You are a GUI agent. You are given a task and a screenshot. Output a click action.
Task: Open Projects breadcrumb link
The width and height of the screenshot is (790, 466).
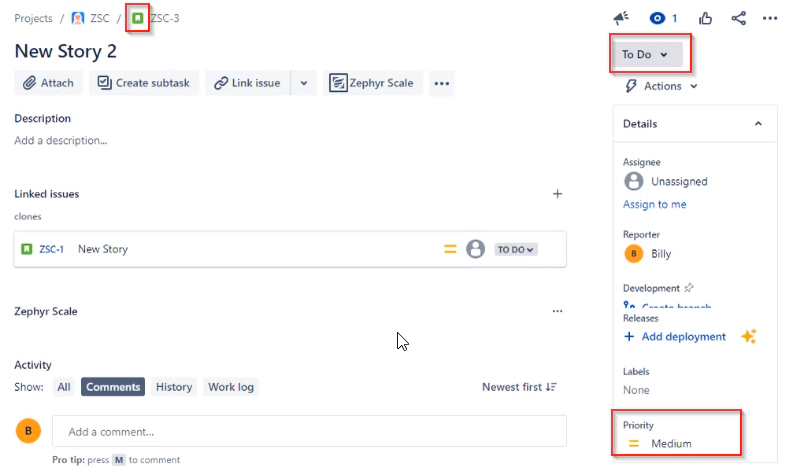(x=33, y=18)
